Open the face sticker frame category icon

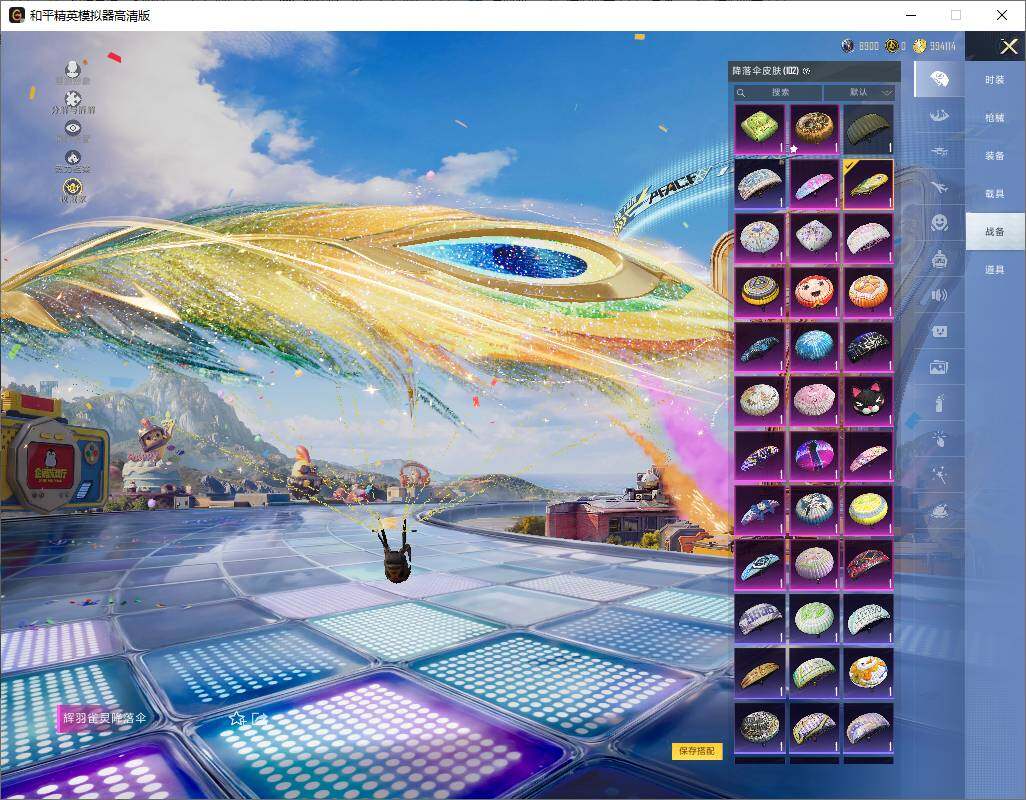940,331
